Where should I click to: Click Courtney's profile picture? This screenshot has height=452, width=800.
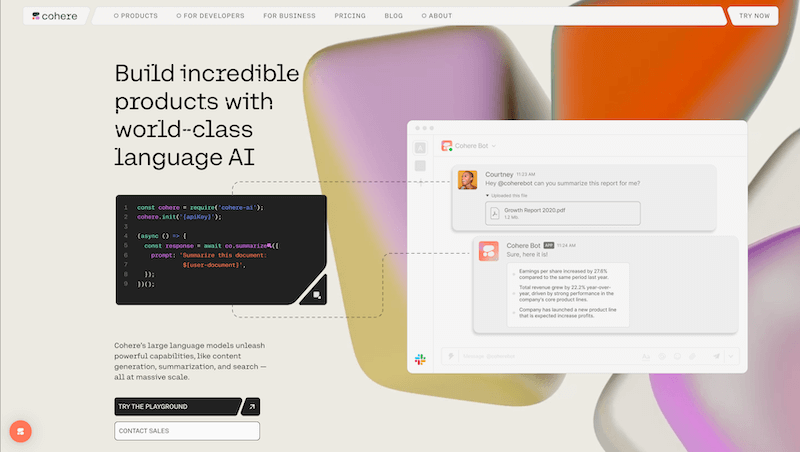467,180
